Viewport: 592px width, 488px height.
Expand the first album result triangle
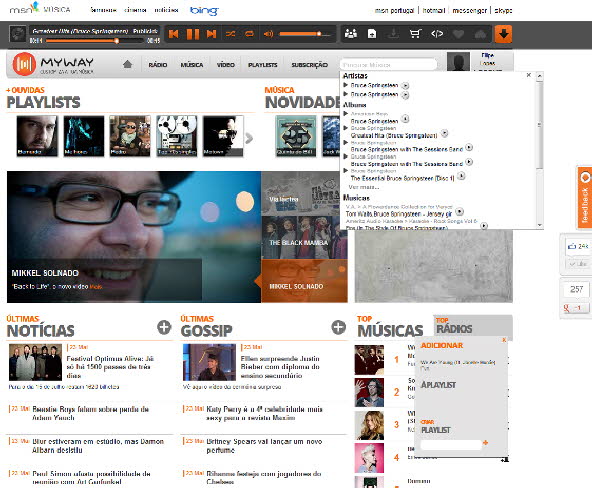coord(345,114)
